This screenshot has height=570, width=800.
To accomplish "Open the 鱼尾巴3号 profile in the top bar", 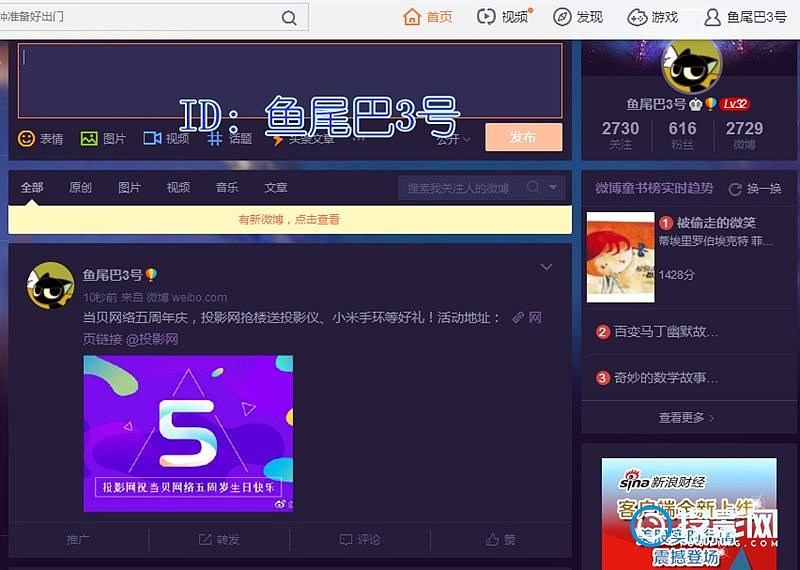I will click(x=745, y=17).
